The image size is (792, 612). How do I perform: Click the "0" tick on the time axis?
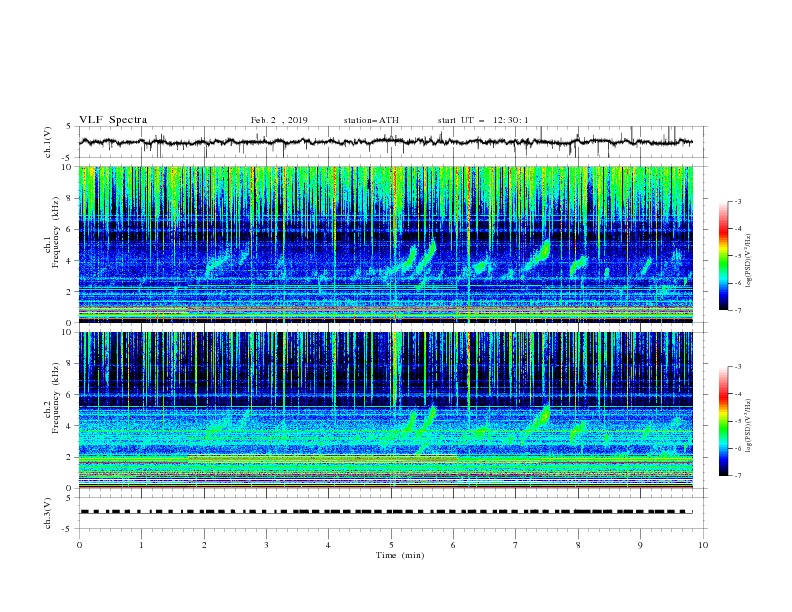tap(79, 545)
